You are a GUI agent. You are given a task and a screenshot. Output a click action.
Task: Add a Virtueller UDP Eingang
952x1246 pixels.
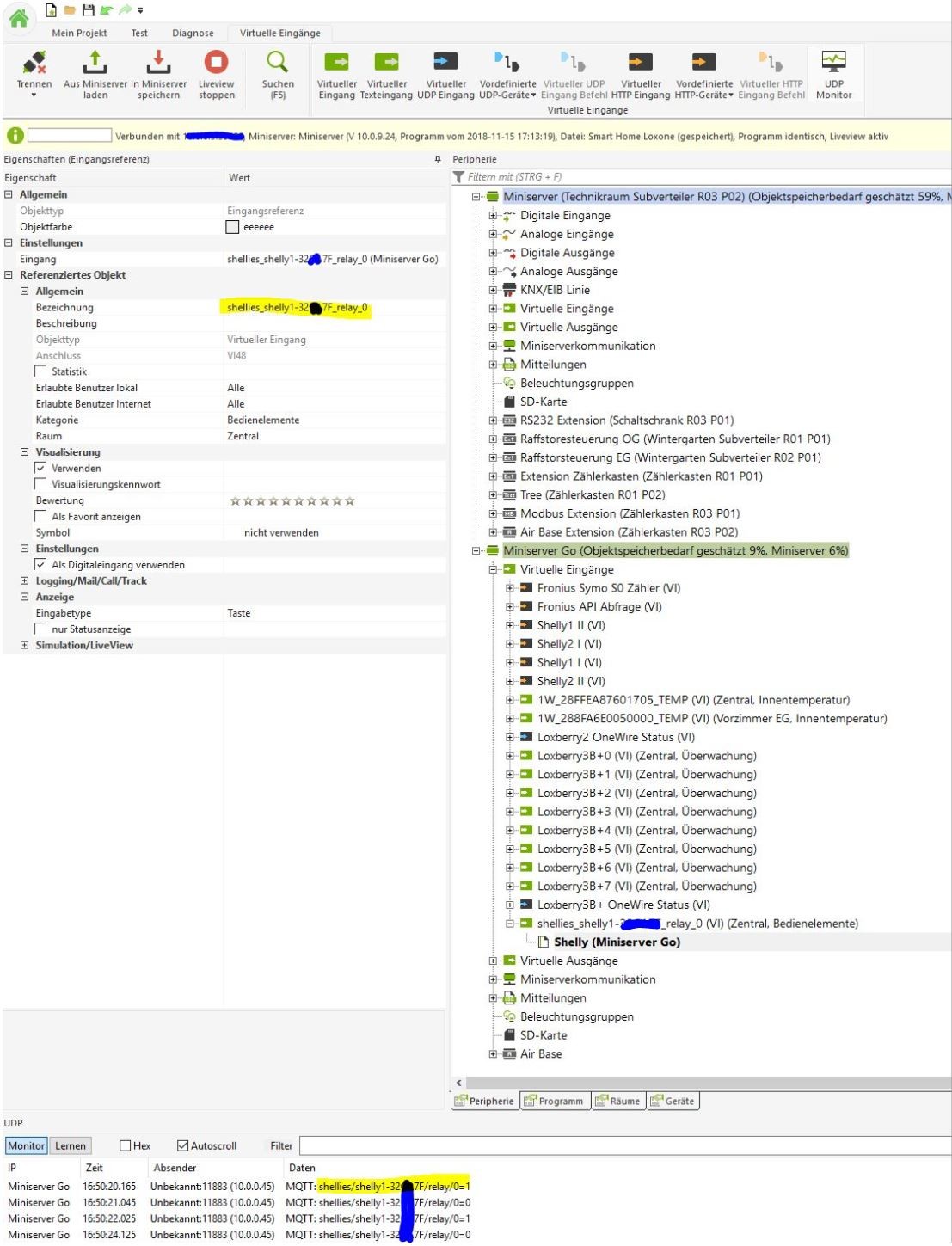coord(445,63)
